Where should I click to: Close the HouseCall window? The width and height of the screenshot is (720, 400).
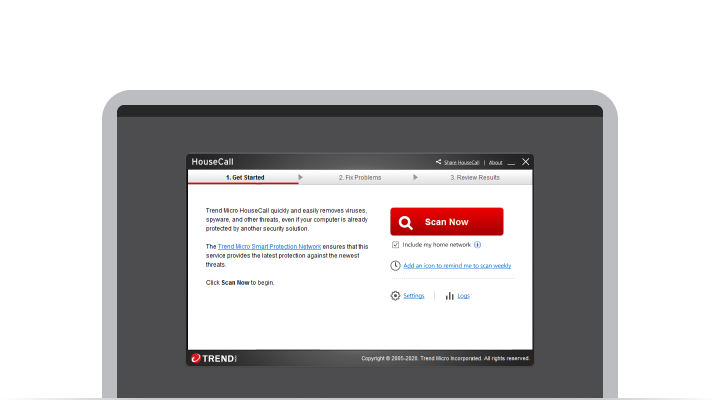coord(526,162)
